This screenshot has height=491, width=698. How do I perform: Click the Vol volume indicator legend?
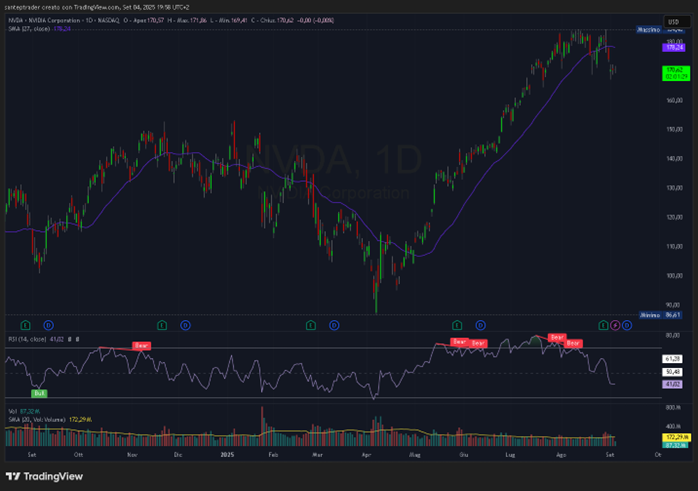pyautogui.click(x=24, y=411)
